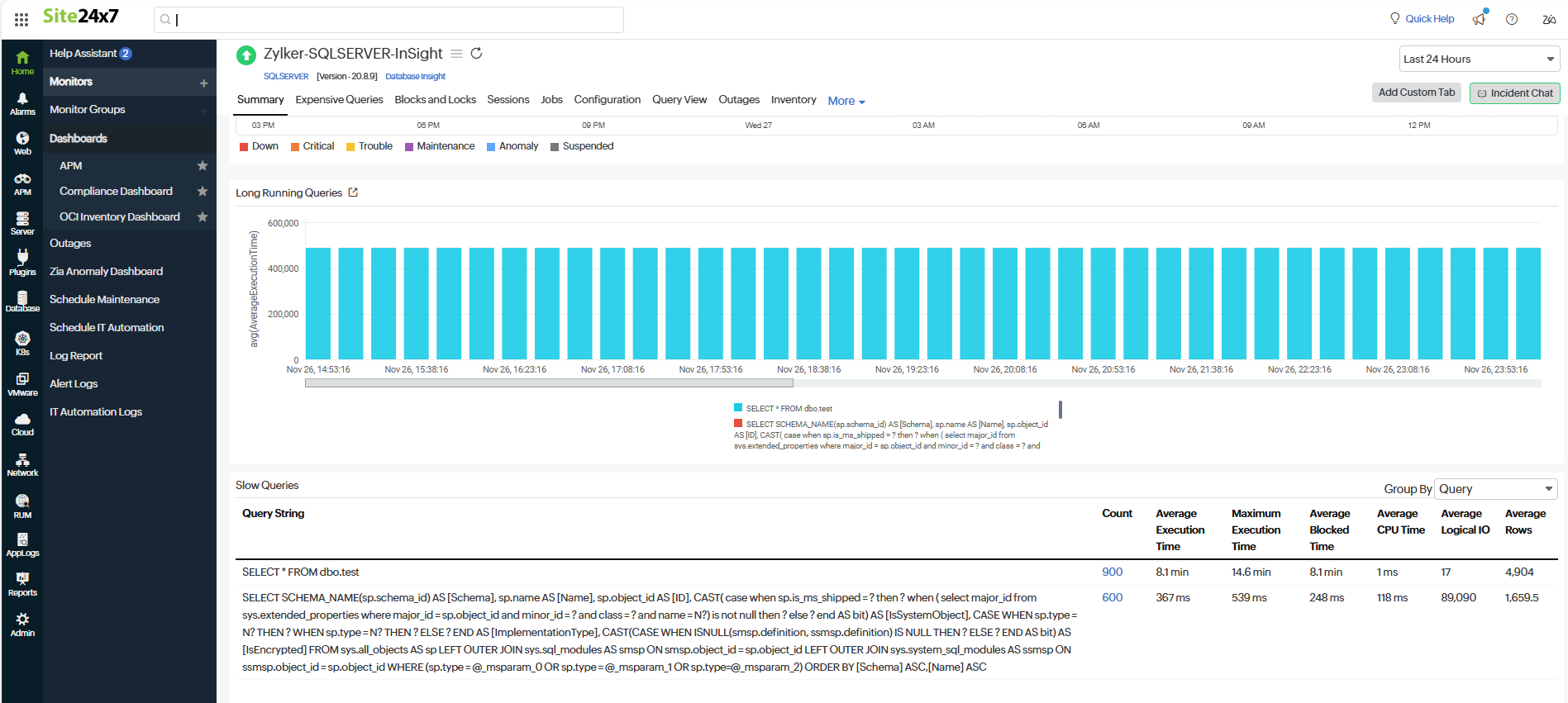
Task: Toggle SELECT SCHEMA_NAME legend series
Action: click(x=891, y=435)
